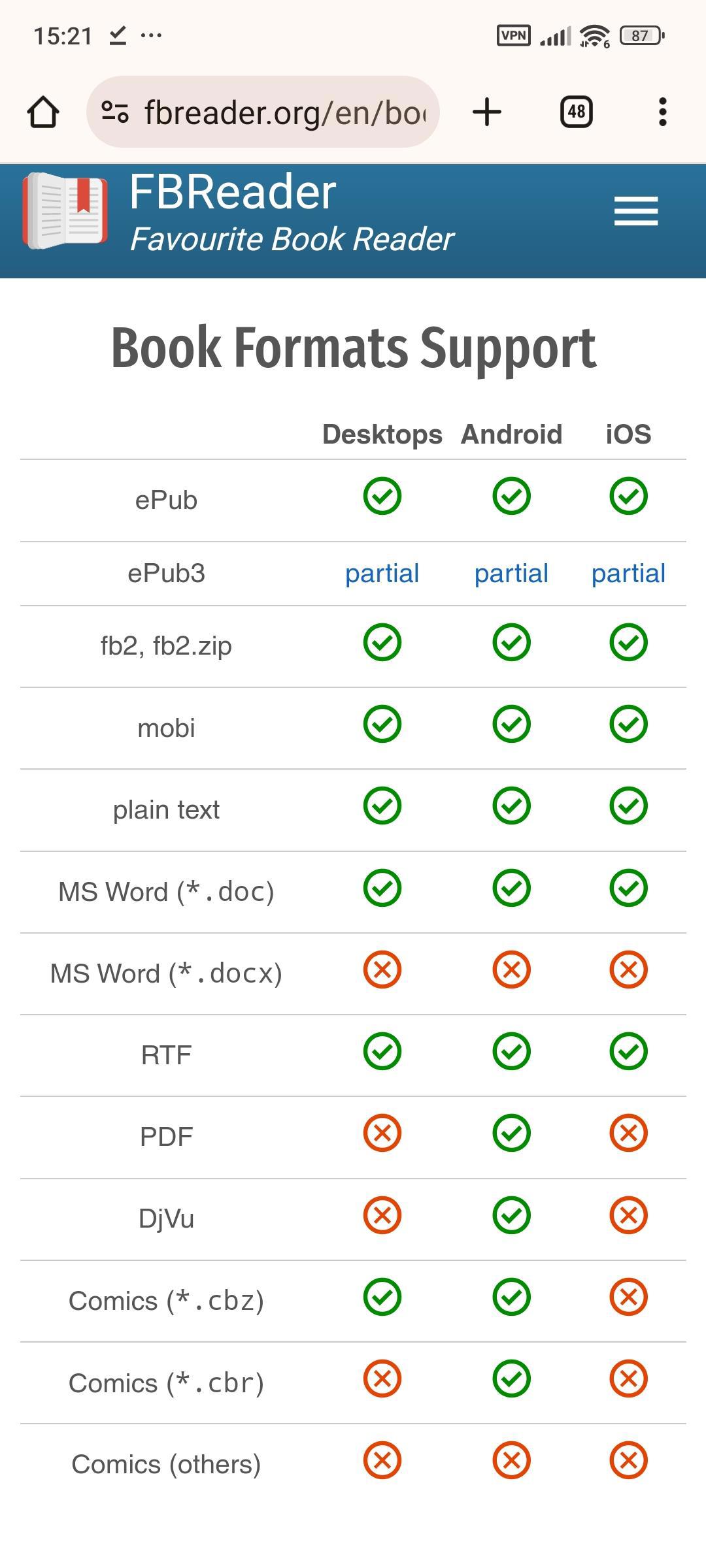Click the green check for DjVu on Android

click(x=511, y=1215)
